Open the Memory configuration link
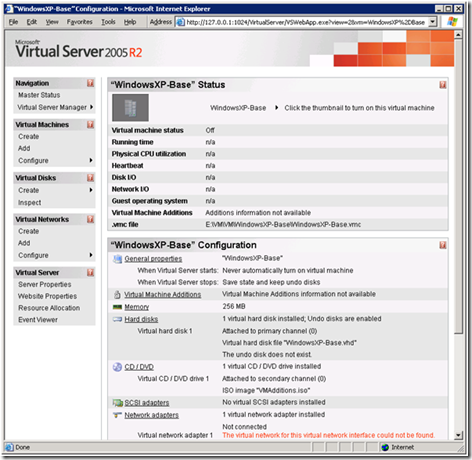Viewport: 472px width, 460px height. tap(137, 307)
